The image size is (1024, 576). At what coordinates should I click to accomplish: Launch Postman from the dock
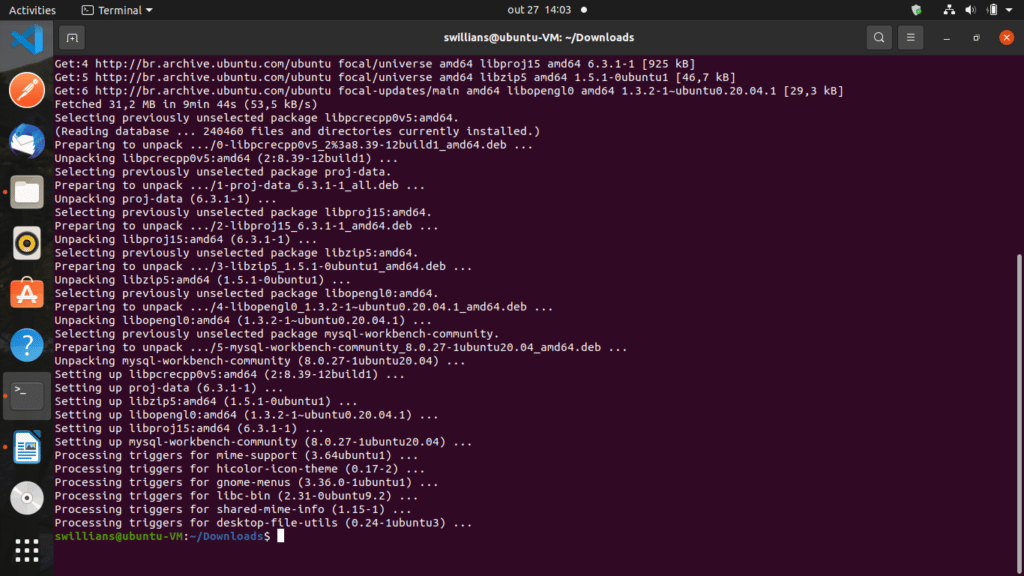coord(27,91)
